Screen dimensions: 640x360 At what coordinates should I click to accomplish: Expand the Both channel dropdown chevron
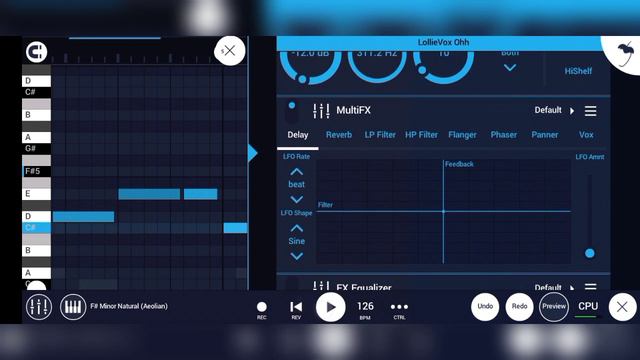coord(510,68)
